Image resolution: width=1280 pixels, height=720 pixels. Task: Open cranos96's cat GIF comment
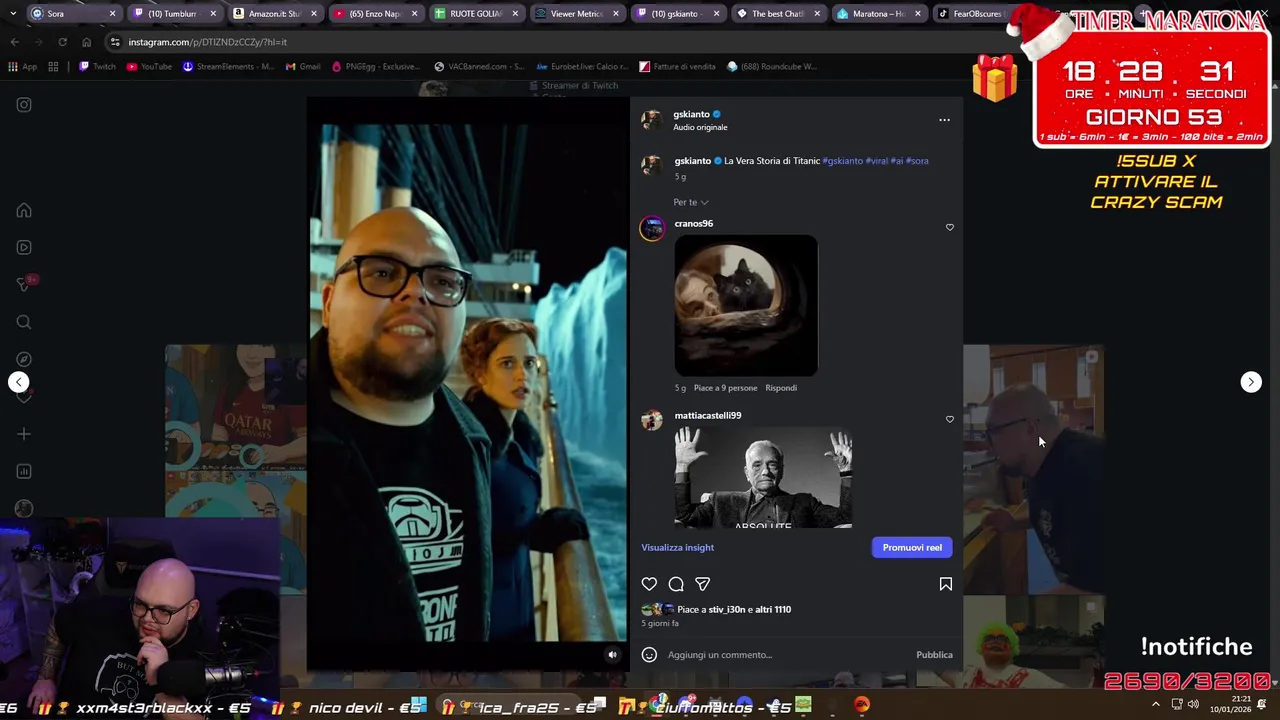tap(746, 305)
